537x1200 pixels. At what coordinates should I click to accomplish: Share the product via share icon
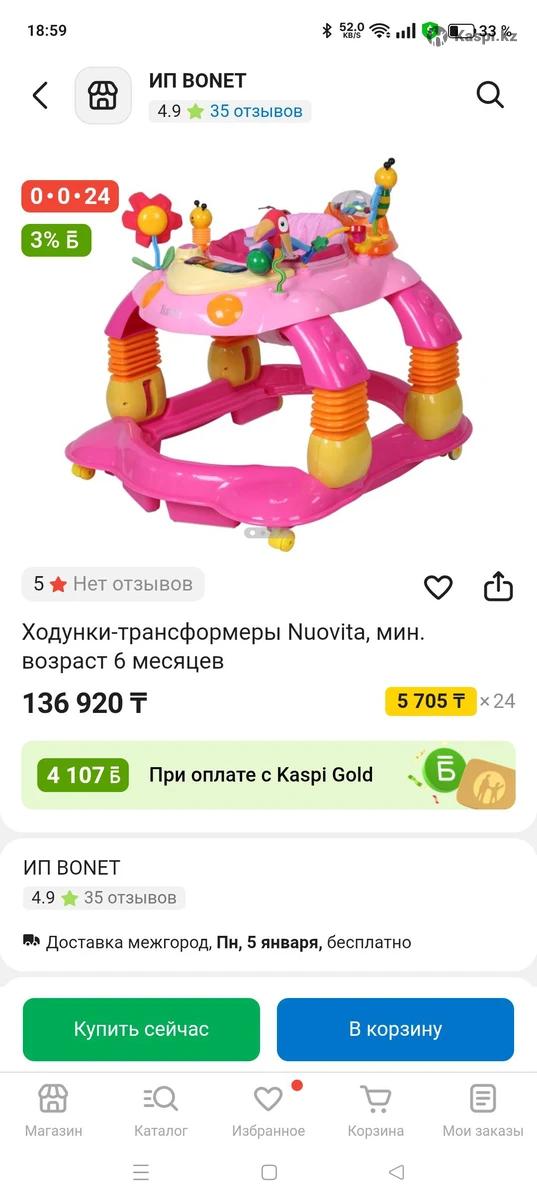coord(498,587)
